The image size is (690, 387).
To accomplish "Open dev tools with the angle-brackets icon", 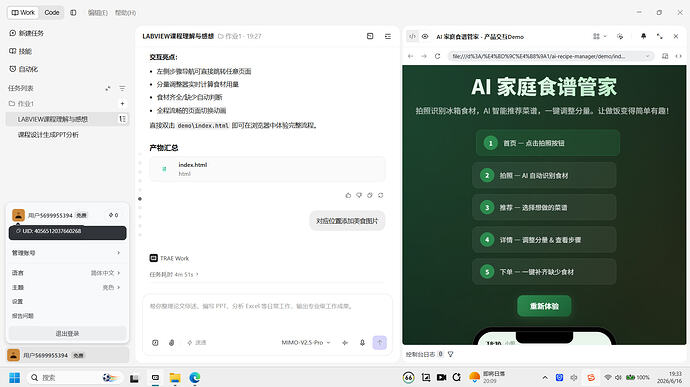I will click(x=679, y=56).
